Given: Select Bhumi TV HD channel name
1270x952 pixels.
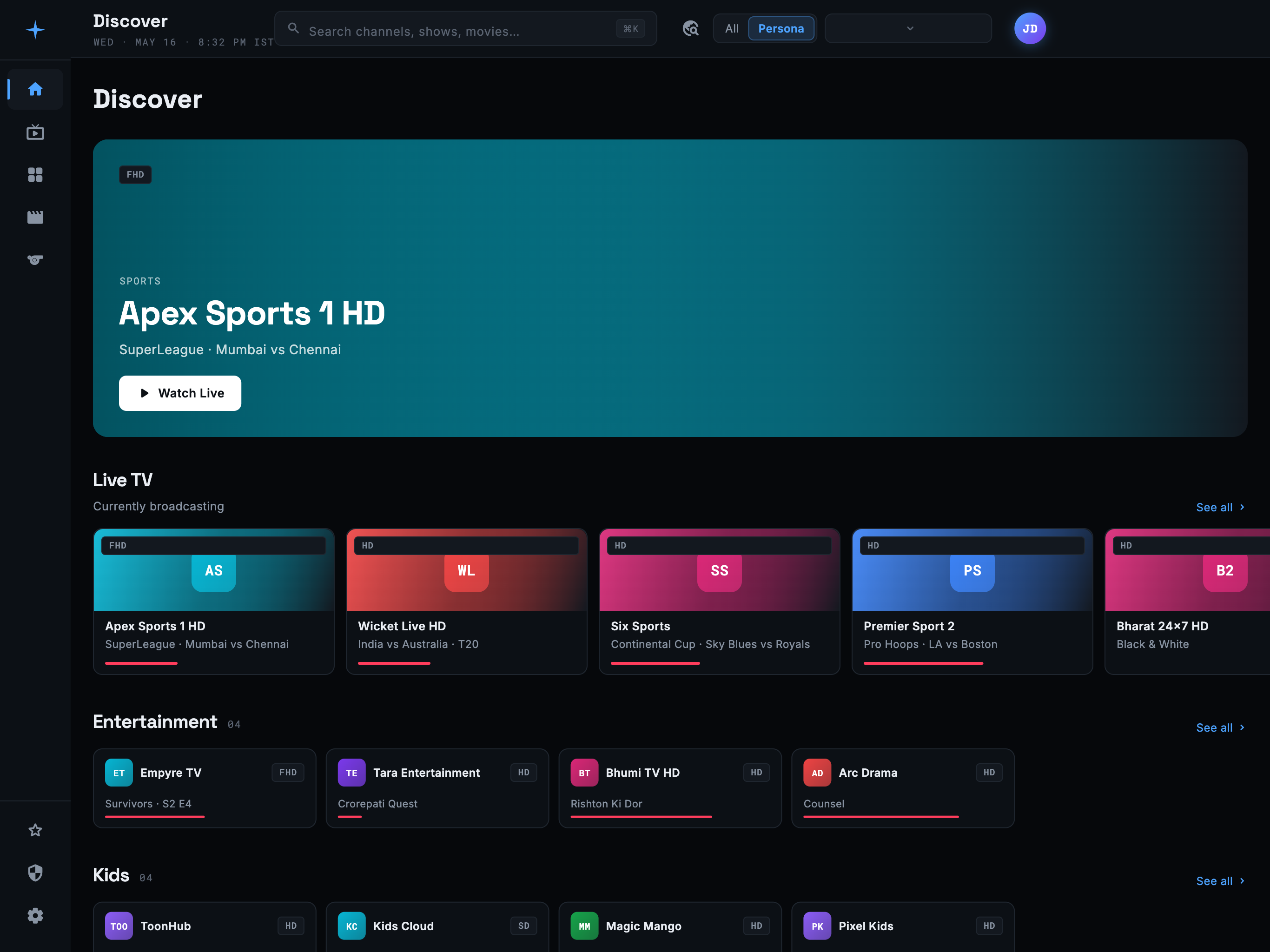Looking at the screenshot, I should click(642, 772).
